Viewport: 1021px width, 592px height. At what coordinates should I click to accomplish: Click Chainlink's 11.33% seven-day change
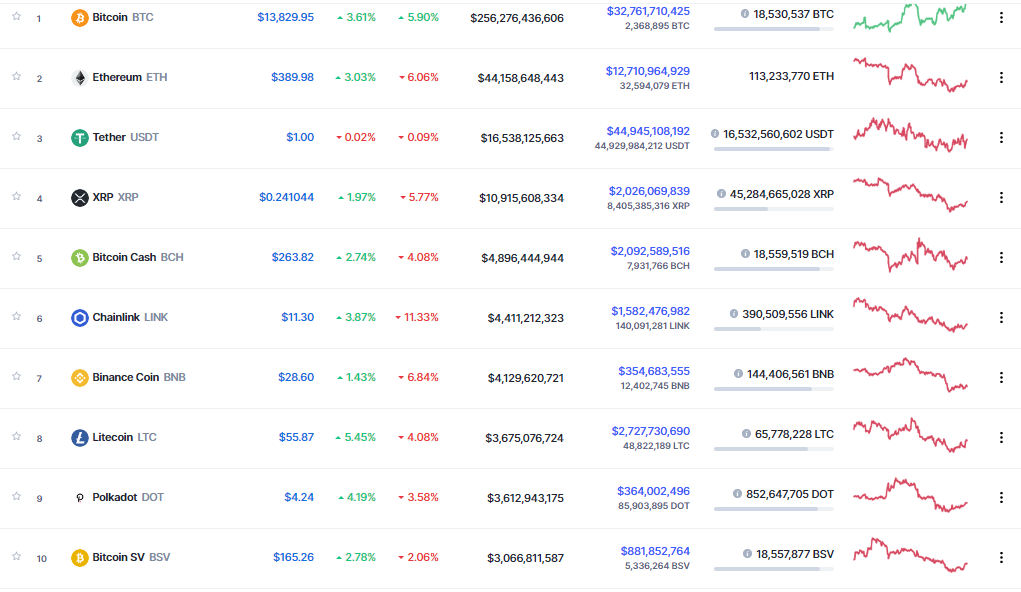click(417, 317)
